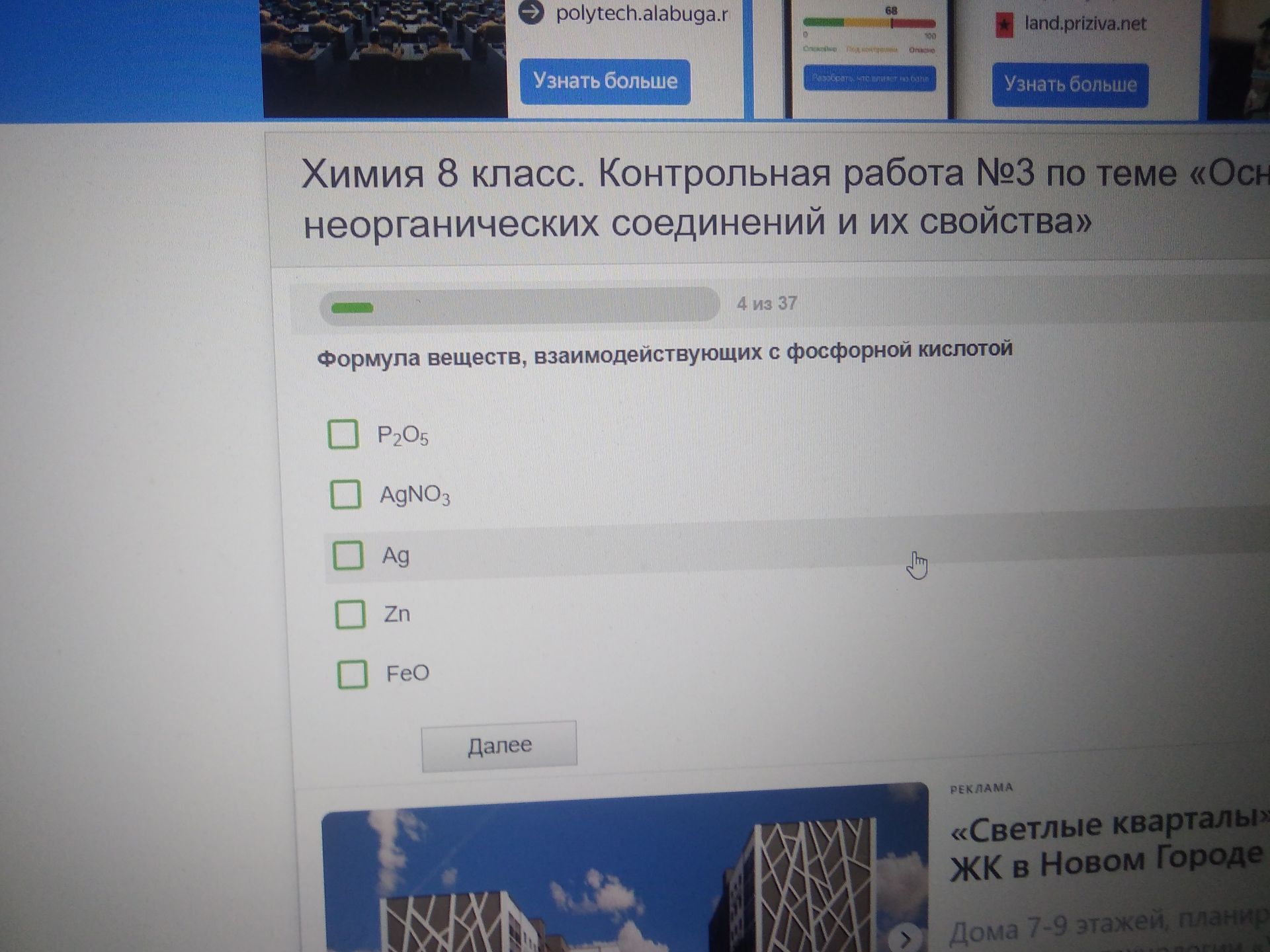Click the quiz title heading

click(785, 198)
